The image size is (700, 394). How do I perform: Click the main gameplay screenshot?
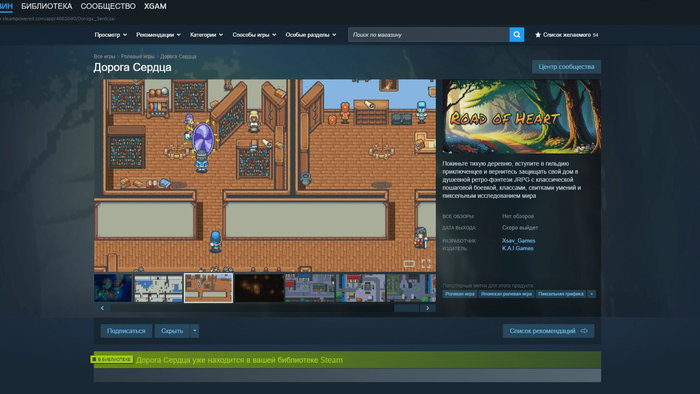click(265, 175)
